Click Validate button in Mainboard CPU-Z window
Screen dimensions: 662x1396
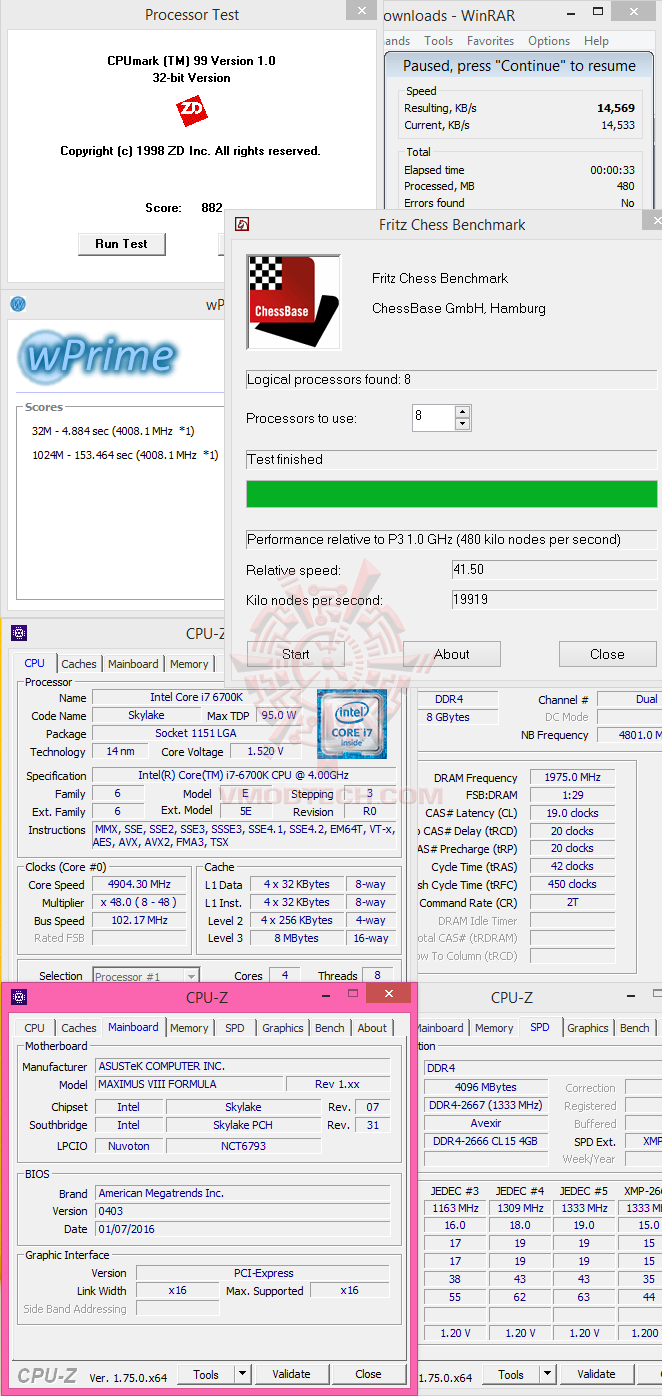coord(291,1374)
